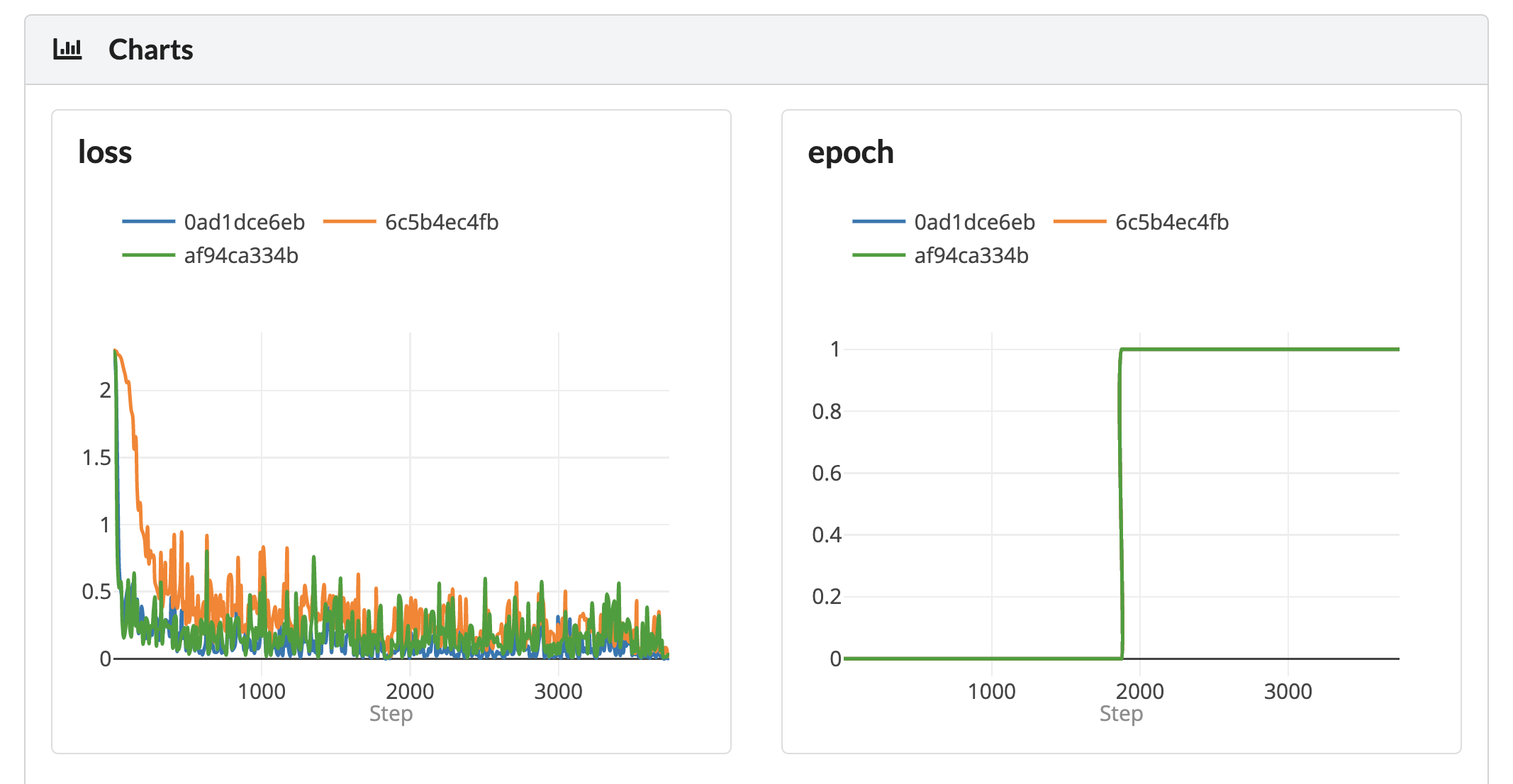Toggle 6c5b4ec4fb label in loss legend

point(442,222)
